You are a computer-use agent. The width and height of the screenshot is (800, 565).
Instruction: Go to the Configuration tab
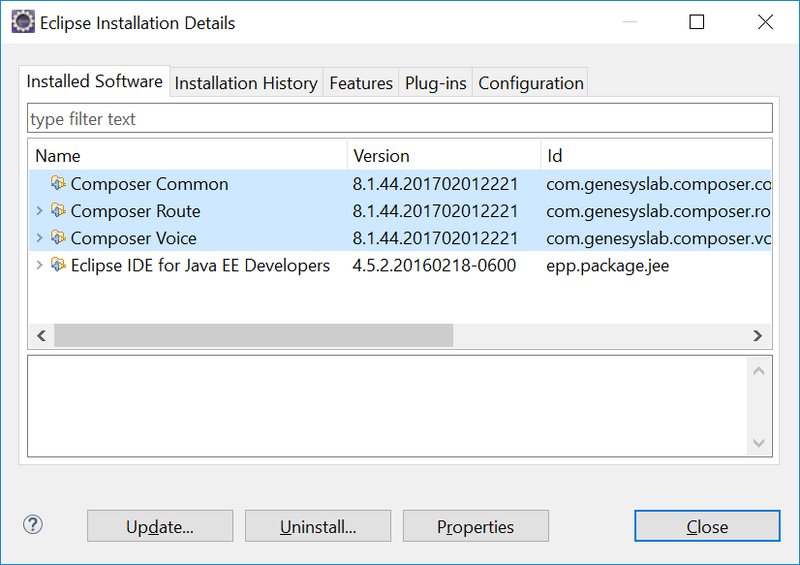click(531, 83)
